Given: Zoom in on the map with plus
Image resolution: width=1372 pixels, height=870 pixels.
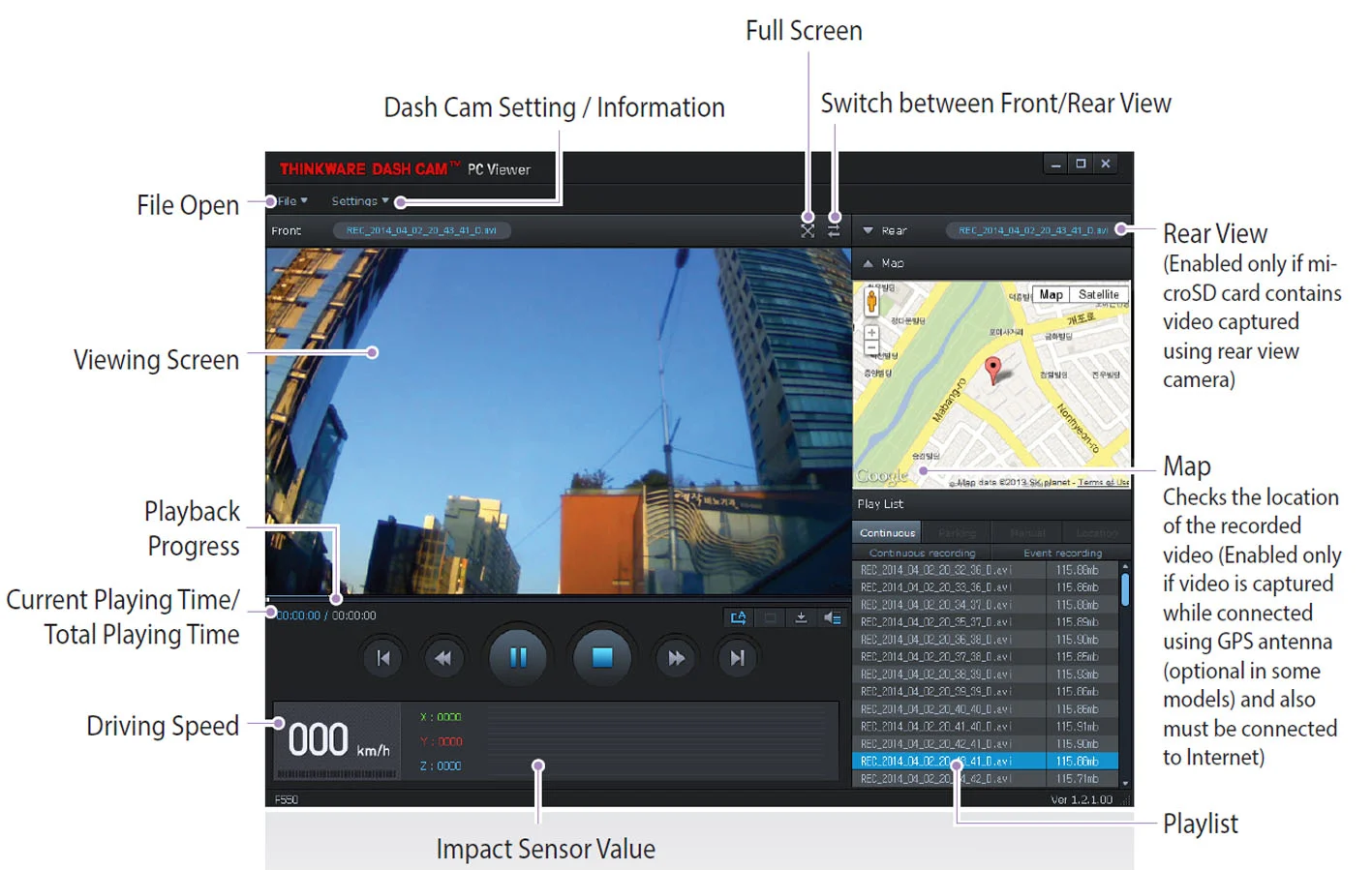Looking at the screenshot, I should [x=871, y=333].
